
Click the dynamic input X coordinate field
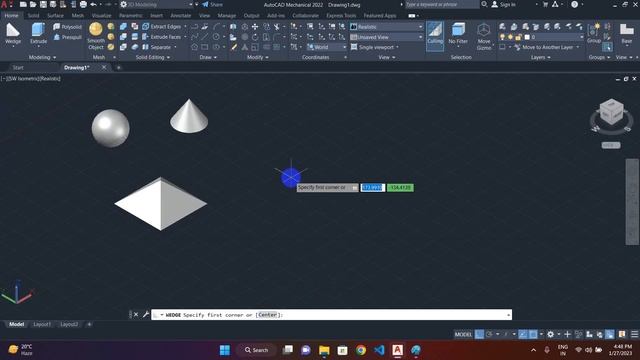pyautogui.click(x=372, y=187)
